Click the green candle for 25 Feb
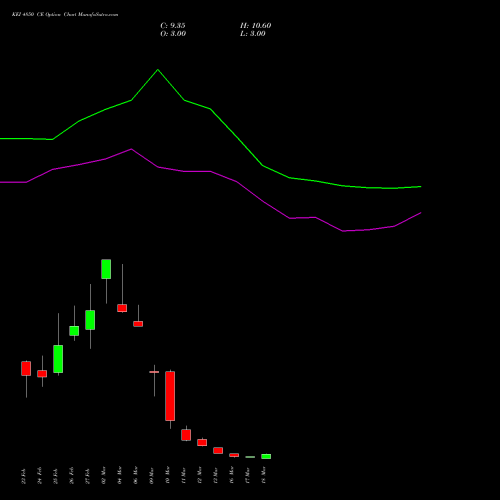Screen dimensions: 500x500 pyautogui.click(x=58, y=359)
